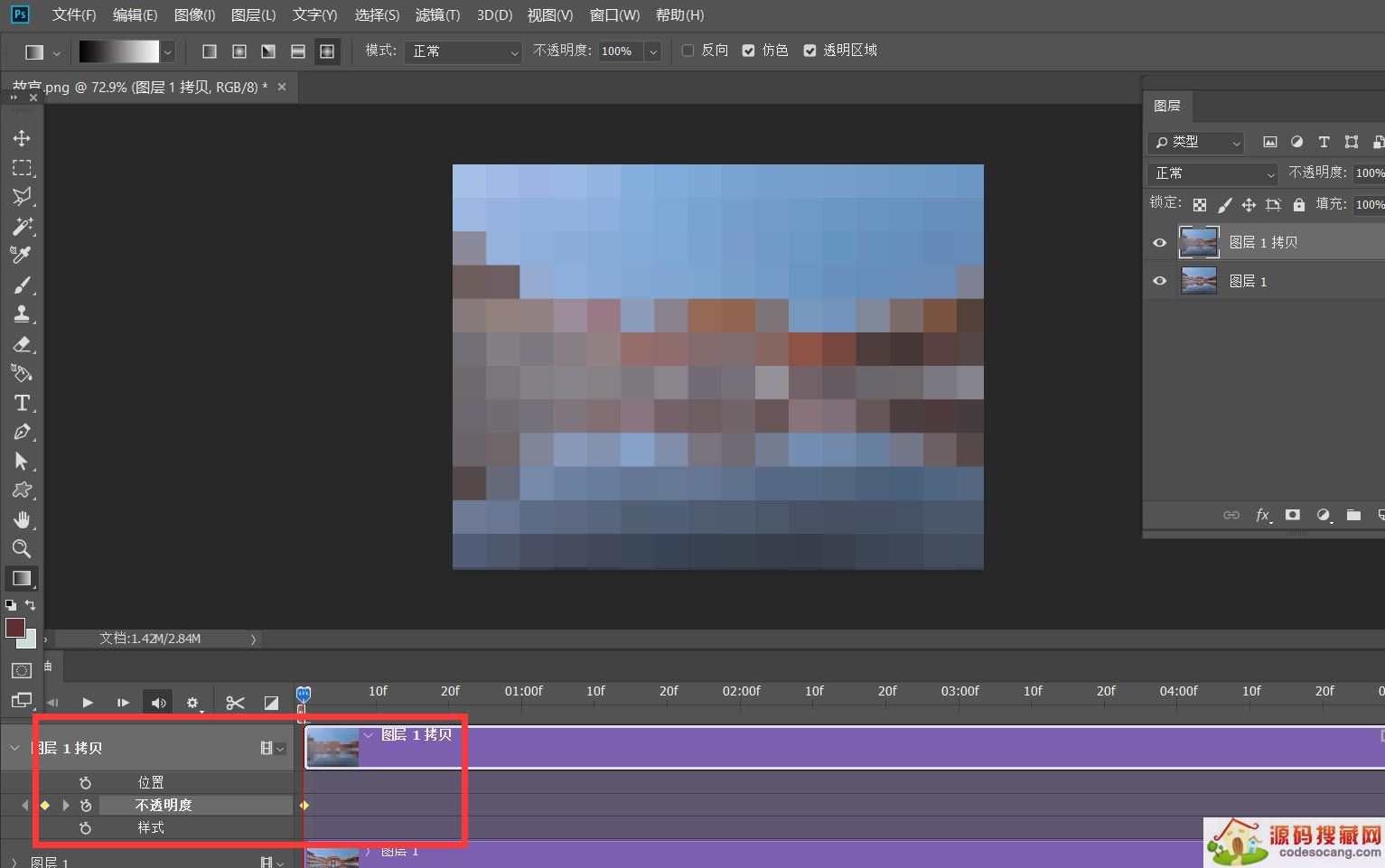Click the foreground color swatch
The image size is (1385, 868).
15,628
